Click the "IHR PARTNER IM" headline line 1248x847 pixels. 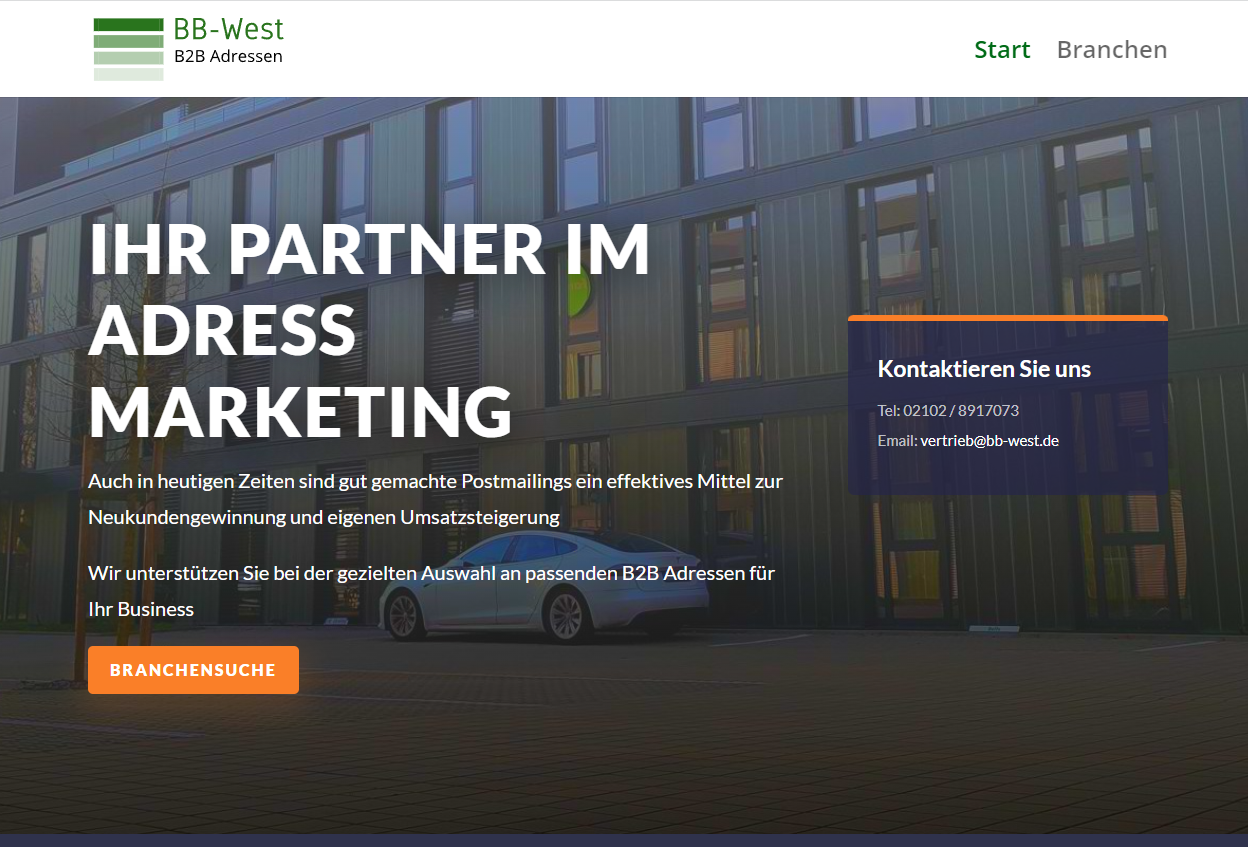(x=369, y=249)
